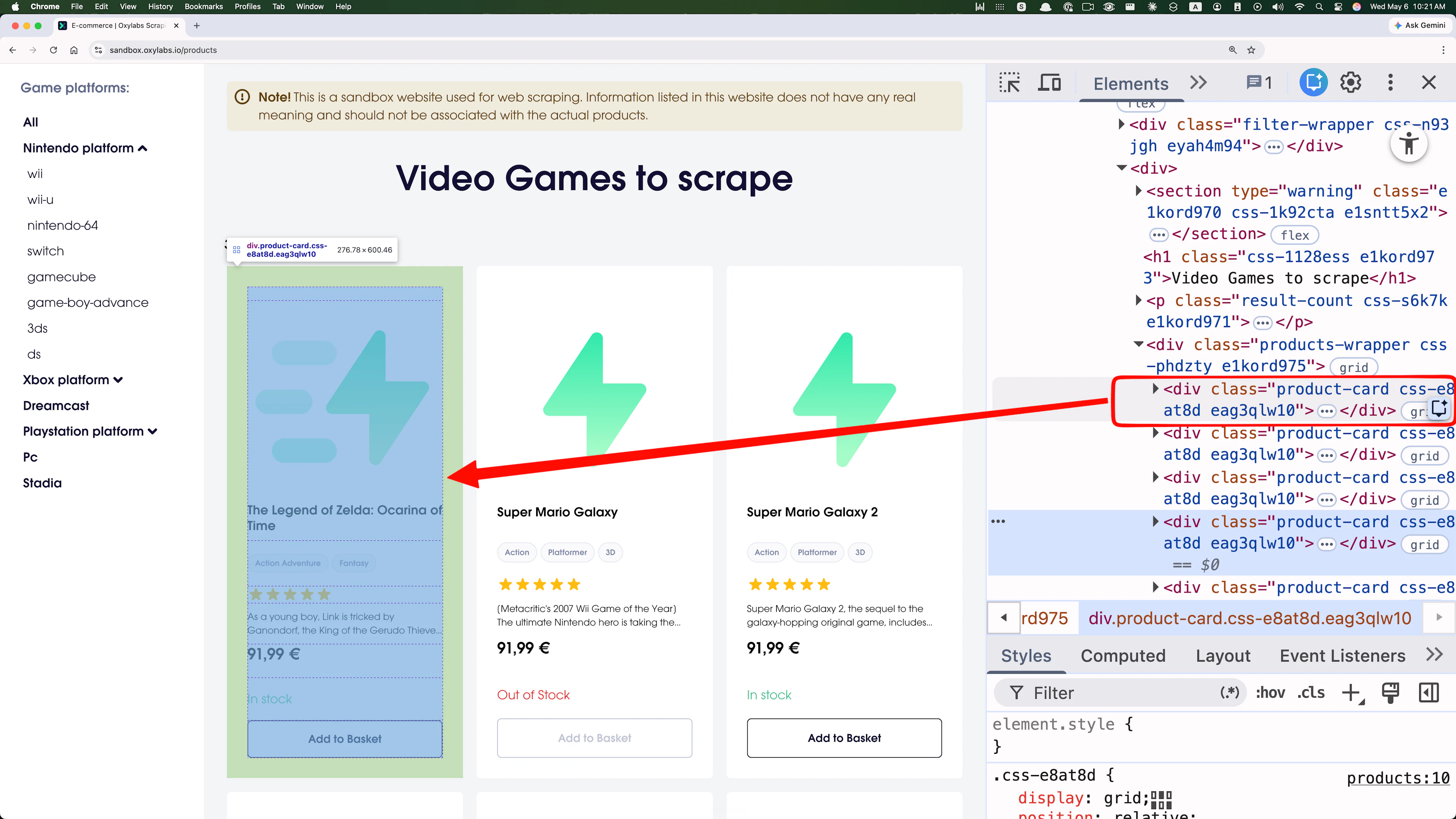Open a new tab with the plus icon
Screen dimensions: 1456x819
coord(197,25)
